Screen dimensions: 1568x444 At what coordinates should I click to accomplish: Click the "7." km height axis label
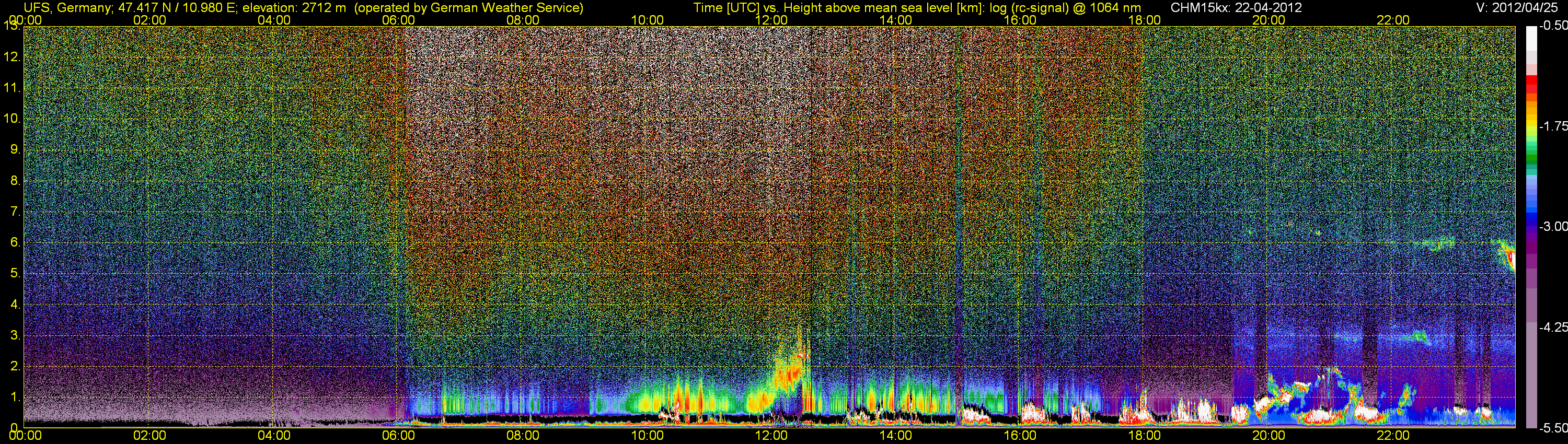tap(15, 212)
